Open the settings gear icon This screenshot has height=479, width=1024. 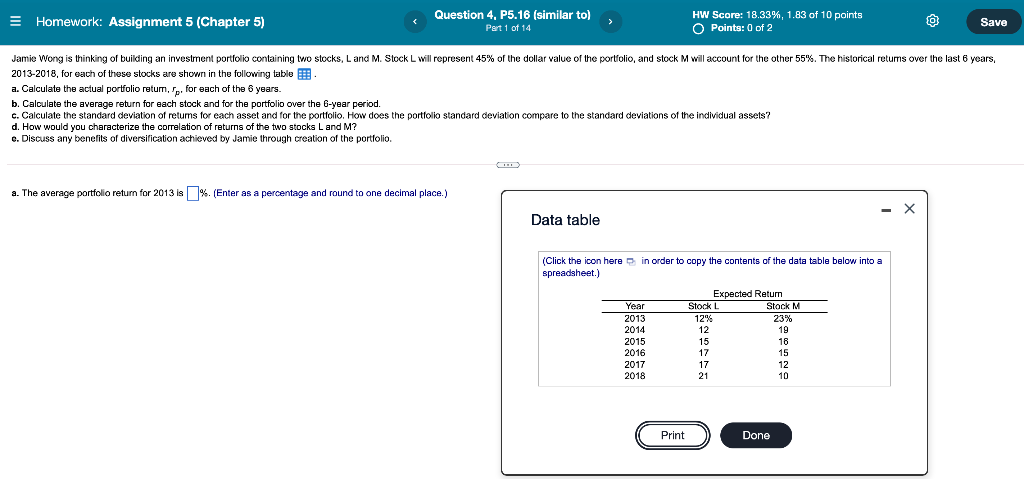(x=934, y=22)
